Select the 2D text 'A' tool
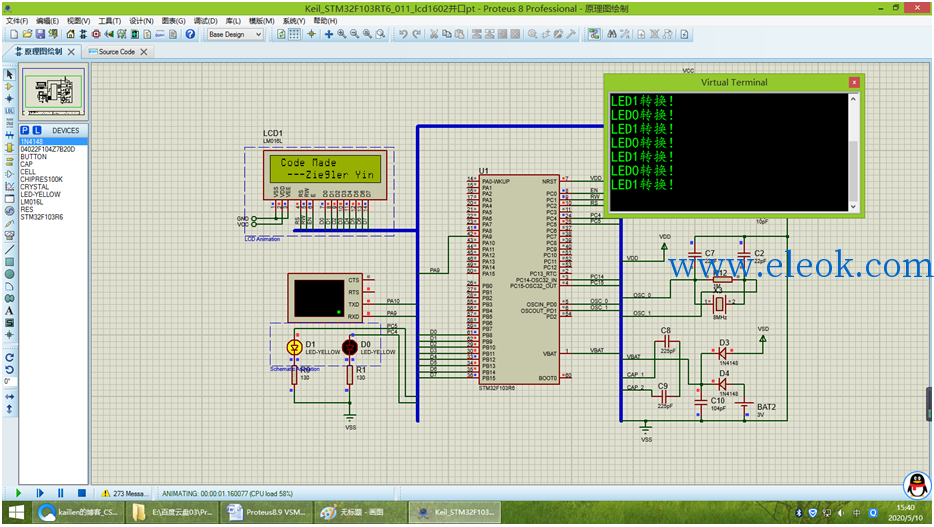Image resolution: width=934 pixels, height=527 pixels. click(x=9, y=311)
